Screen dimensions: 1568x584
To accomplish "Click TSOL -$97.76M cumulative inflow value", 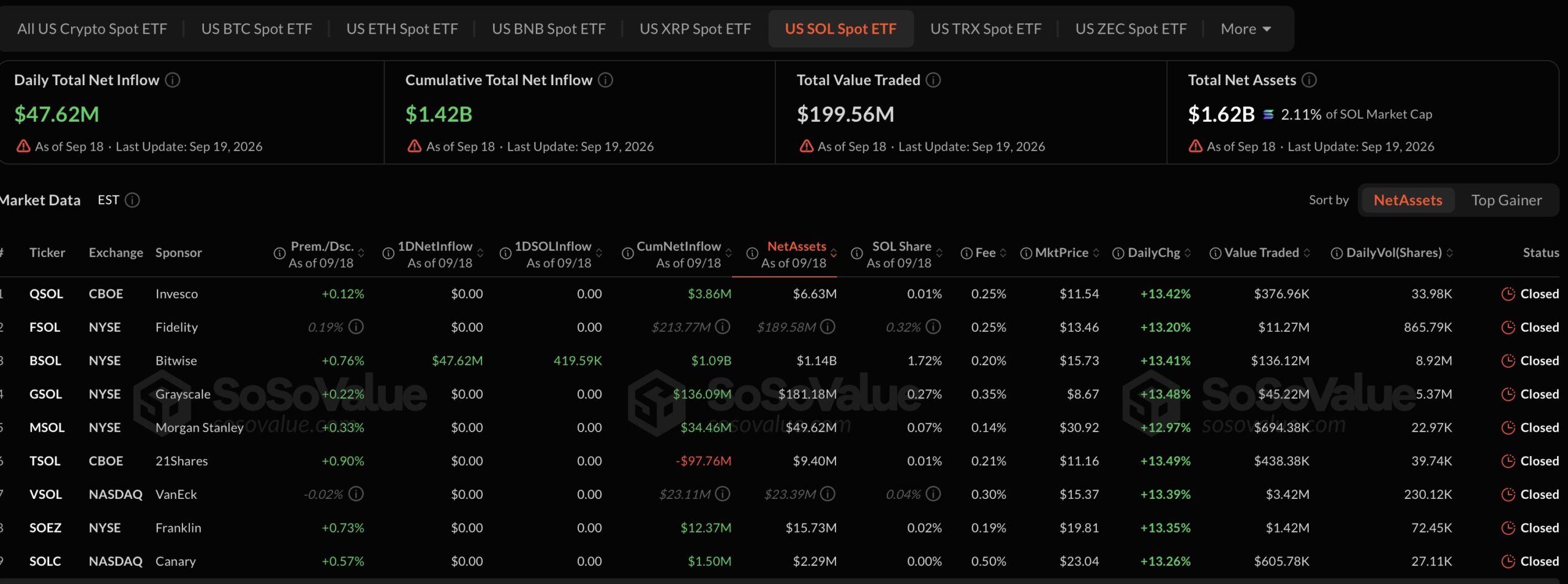I will pyautogui.click(x=703, y=461).
